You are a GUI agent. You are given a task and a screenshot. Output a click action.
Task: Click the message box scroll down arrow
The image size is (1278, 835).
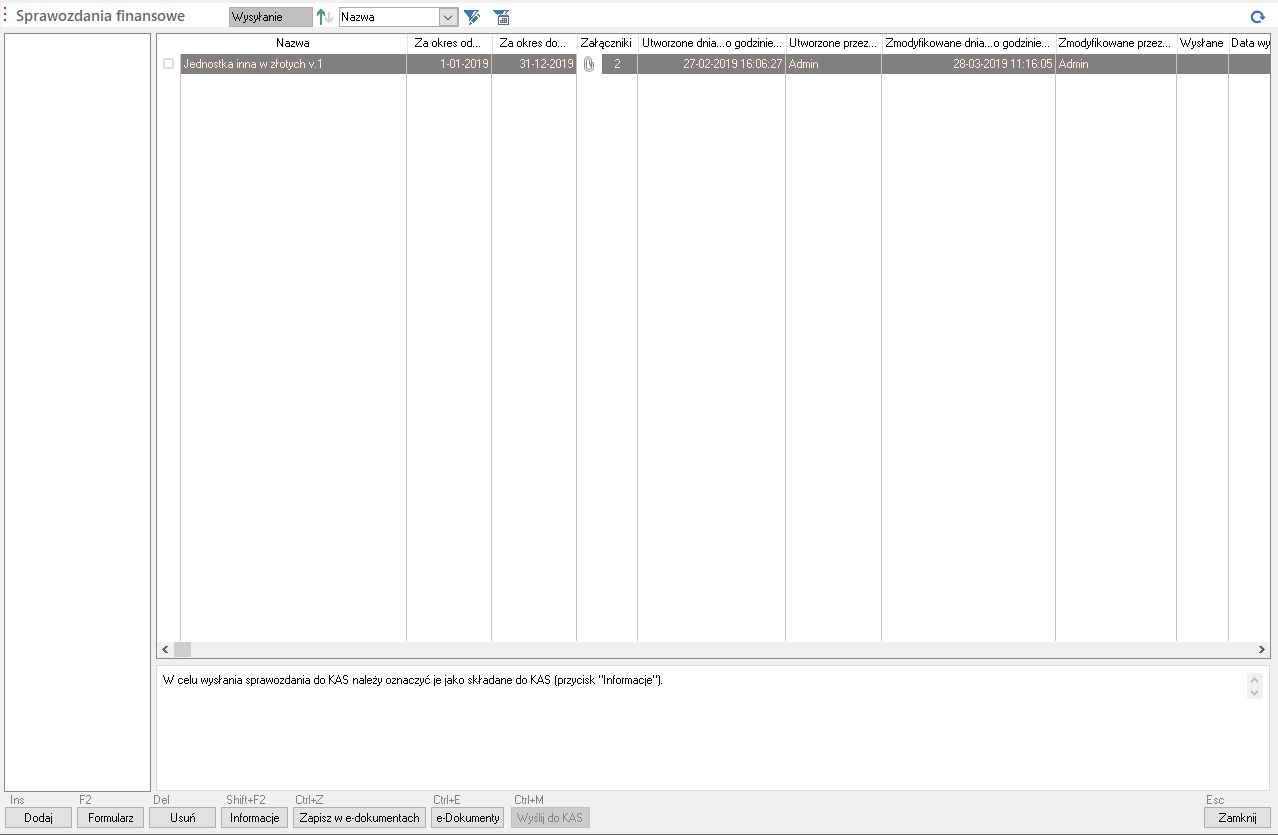pos(1255,692)
